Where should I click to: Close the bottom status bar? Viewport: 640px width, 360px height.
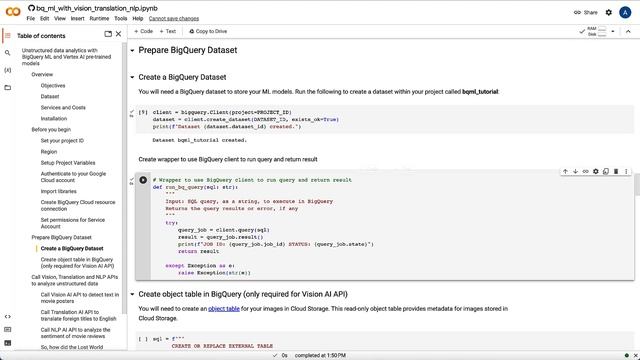point(636,356)
